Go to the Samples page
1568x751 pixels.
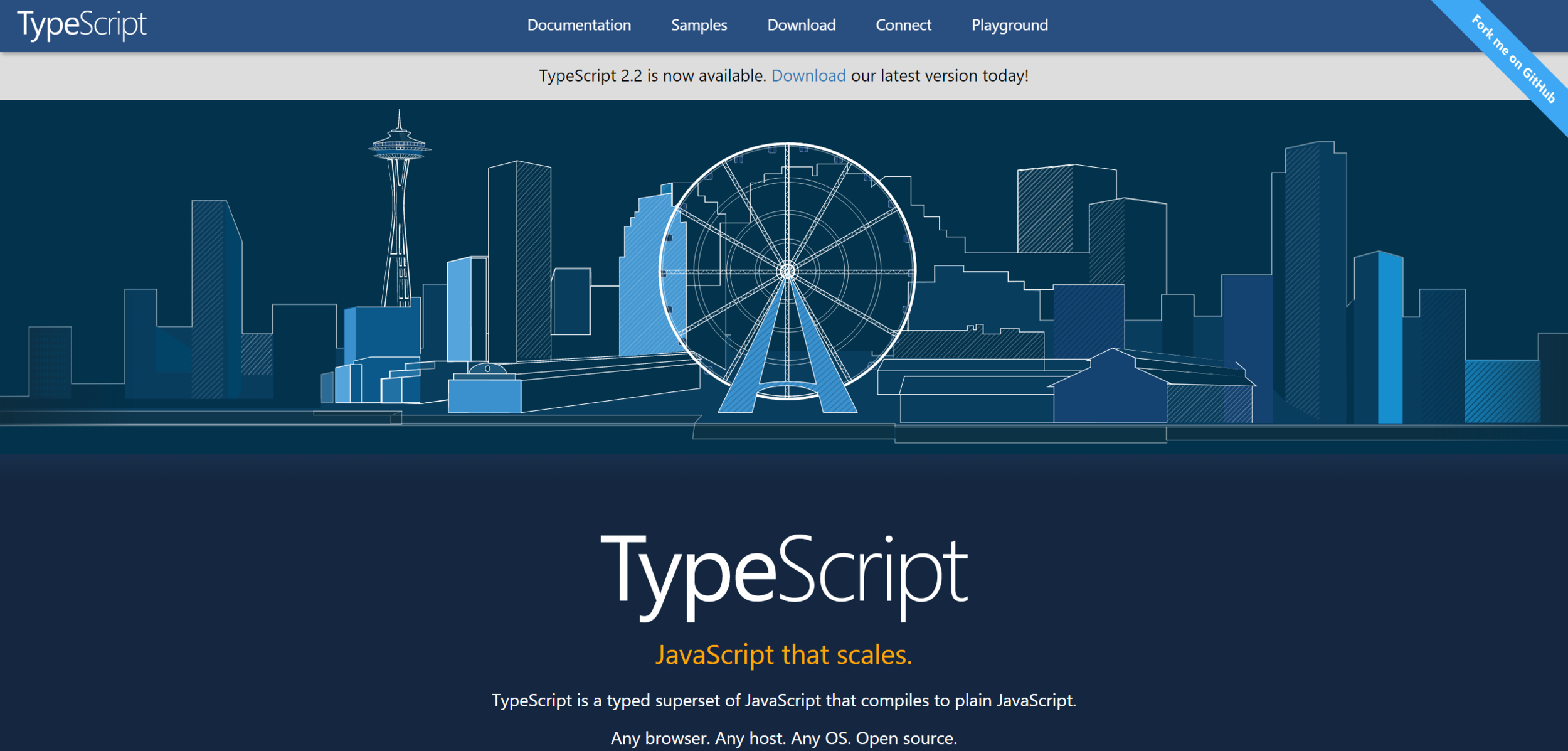pyautogui.click(x=699, y=25)
